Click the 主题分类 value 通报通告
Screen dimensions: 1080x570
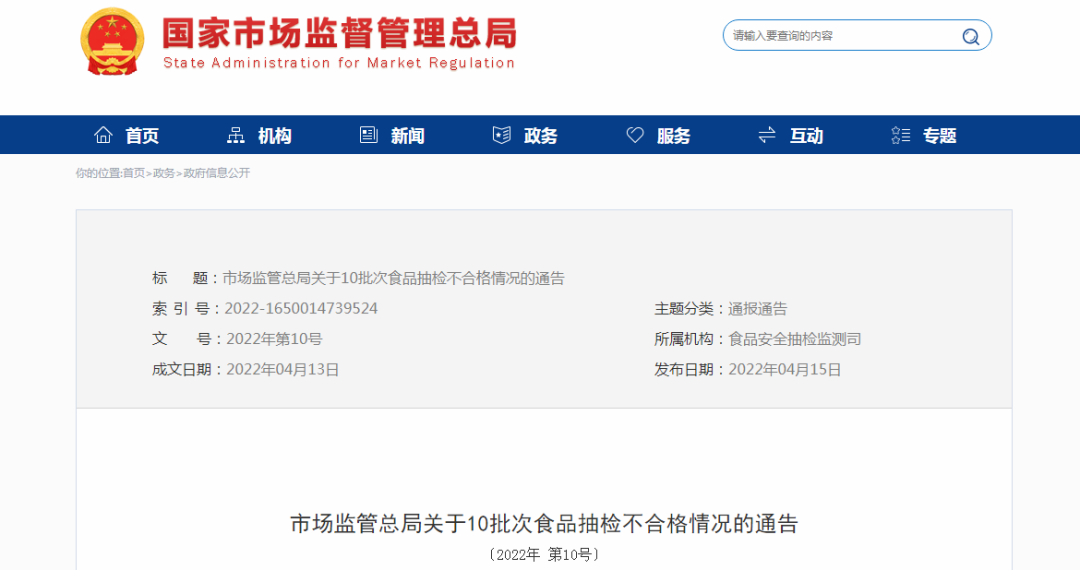[x=757, y=308]
